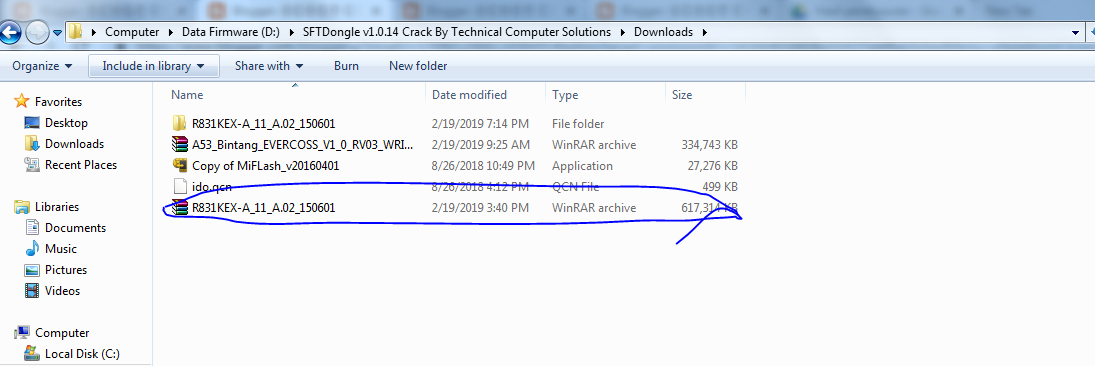1095x366 pixels.
Task: Click Downloads breadcrumb in address bar
Action: (x=663, y=32)
